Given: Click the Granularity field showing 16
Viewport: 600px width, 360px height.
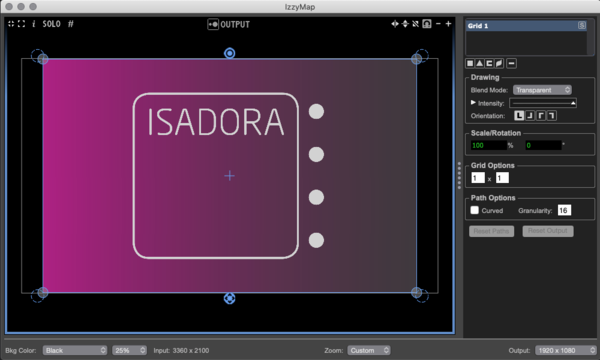Looking at the screenshot, I should [564, 210].
